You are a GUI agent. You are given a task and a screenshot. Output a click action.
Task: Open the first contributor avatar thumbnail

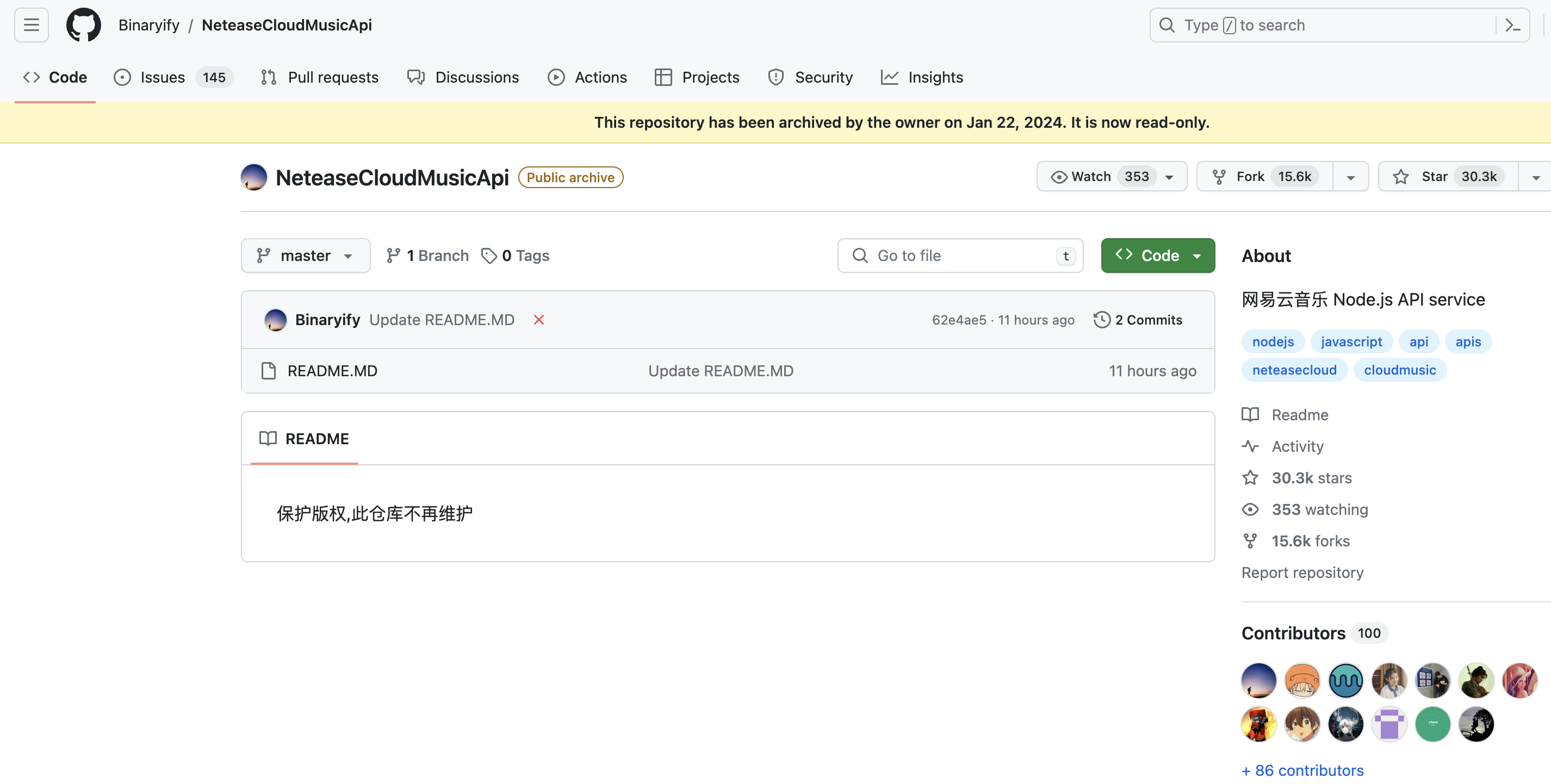pos(1258,681)
